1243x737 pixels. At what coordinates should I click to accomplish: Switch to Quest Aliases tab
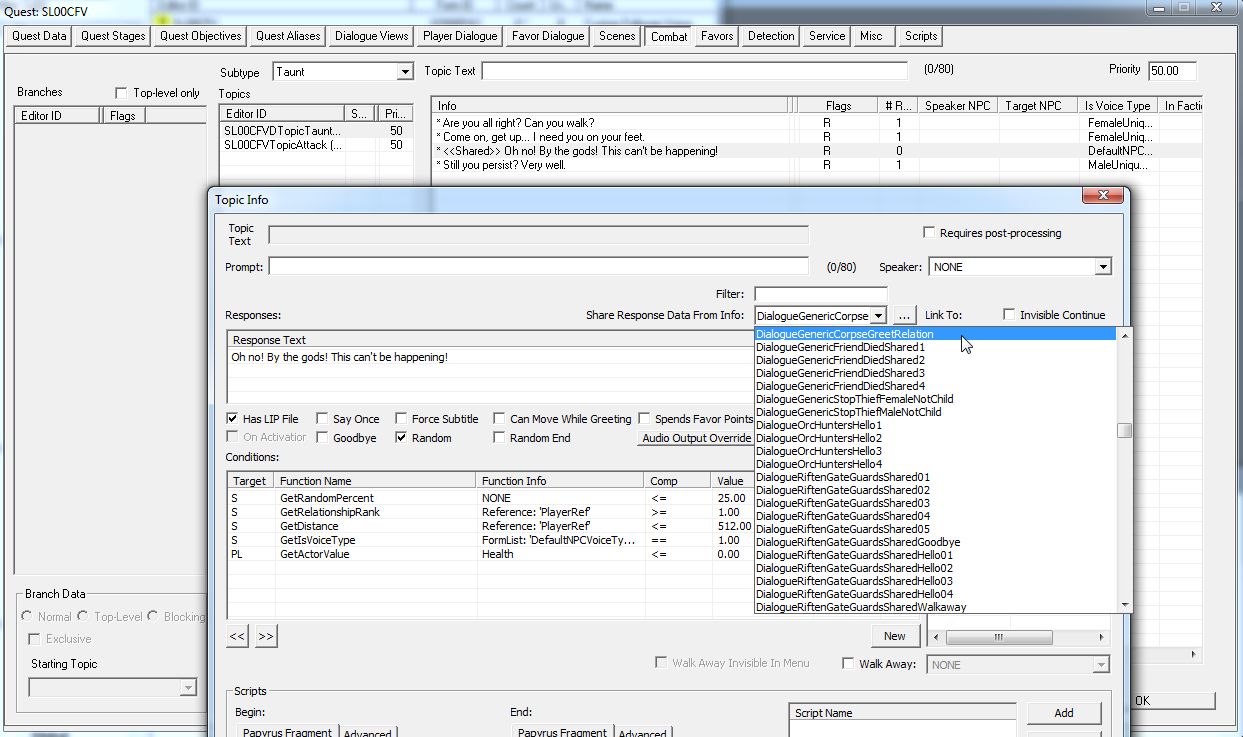pos(288,36)
